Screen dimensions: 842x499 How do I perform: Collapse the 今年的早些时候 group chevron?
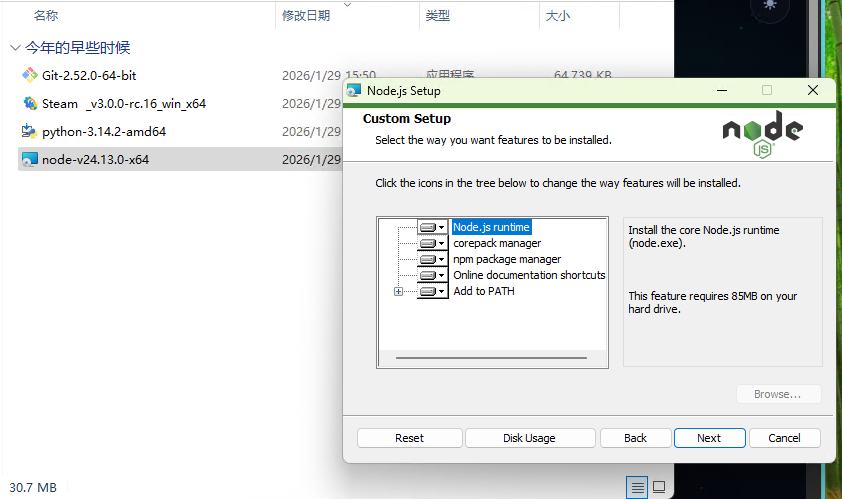[15, 48]
